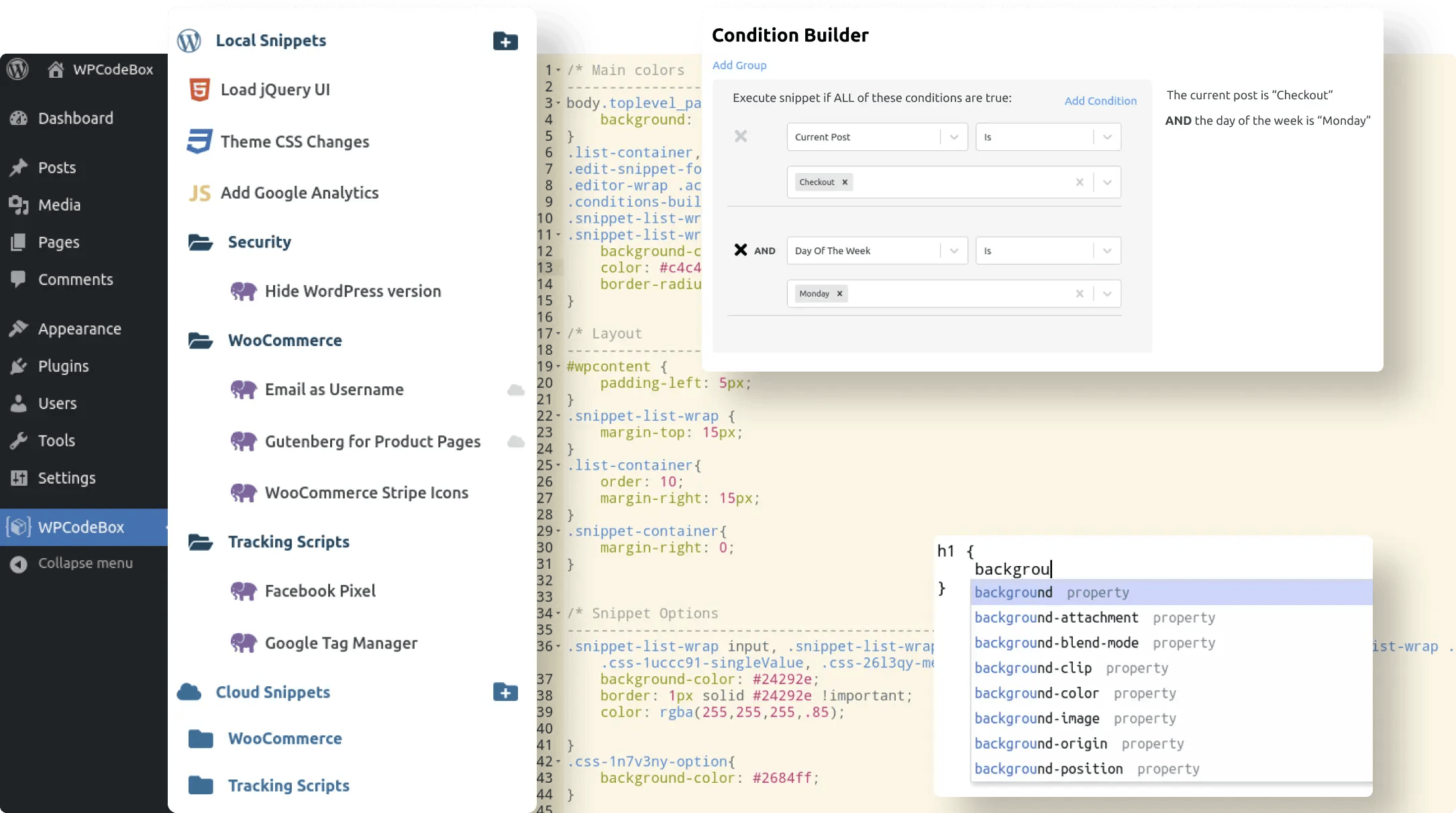Click the Add Condition link
The width and height of the screenshot is (1456, 813).
pos(1100,100)
